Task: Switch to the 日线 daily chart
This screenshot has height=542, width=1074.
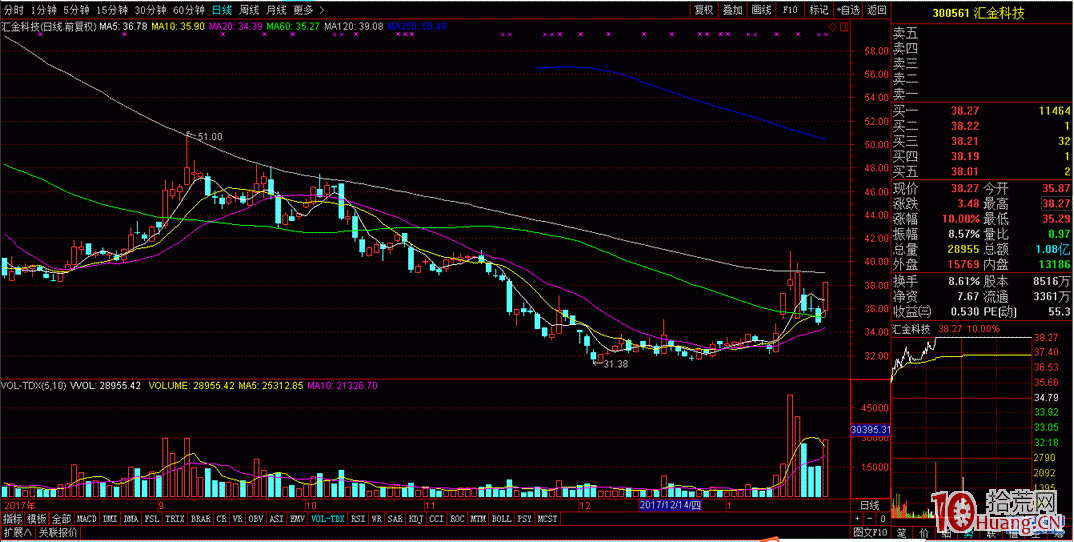Action: (221, 10)
